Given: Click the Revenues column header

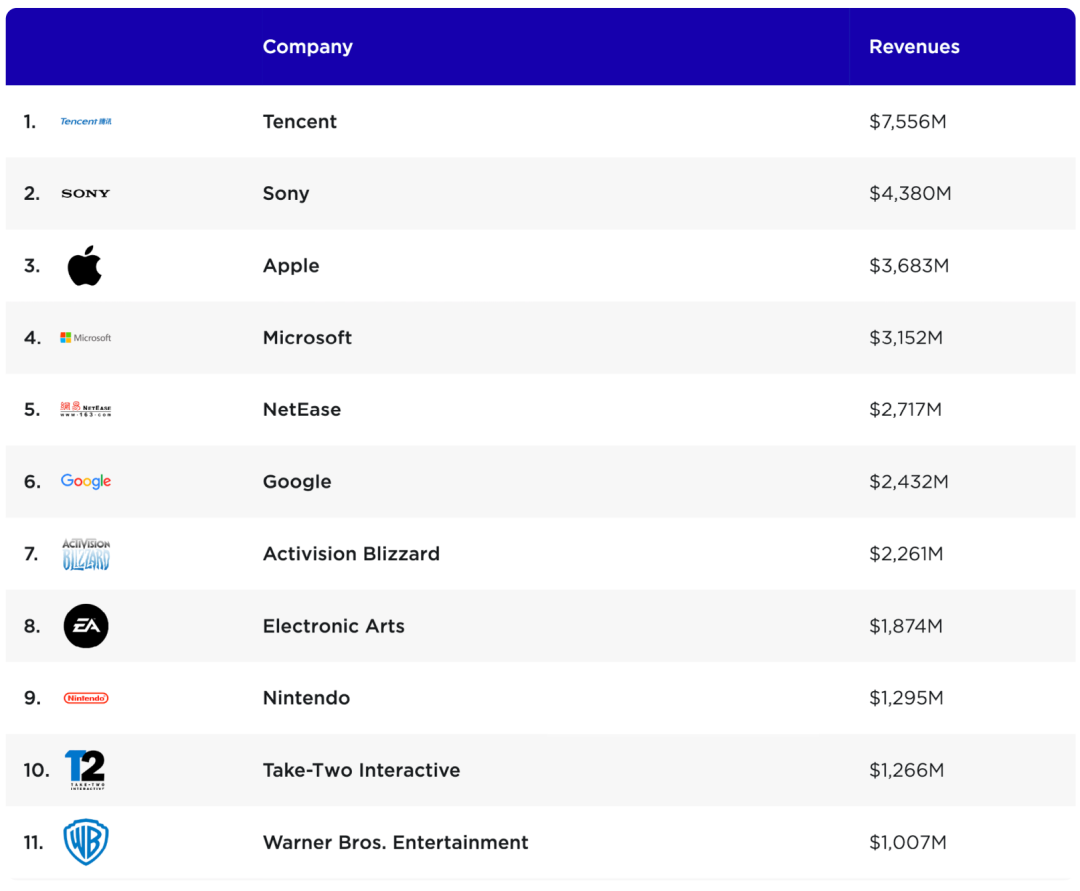Looking at the screenshot, I should 914,47.
